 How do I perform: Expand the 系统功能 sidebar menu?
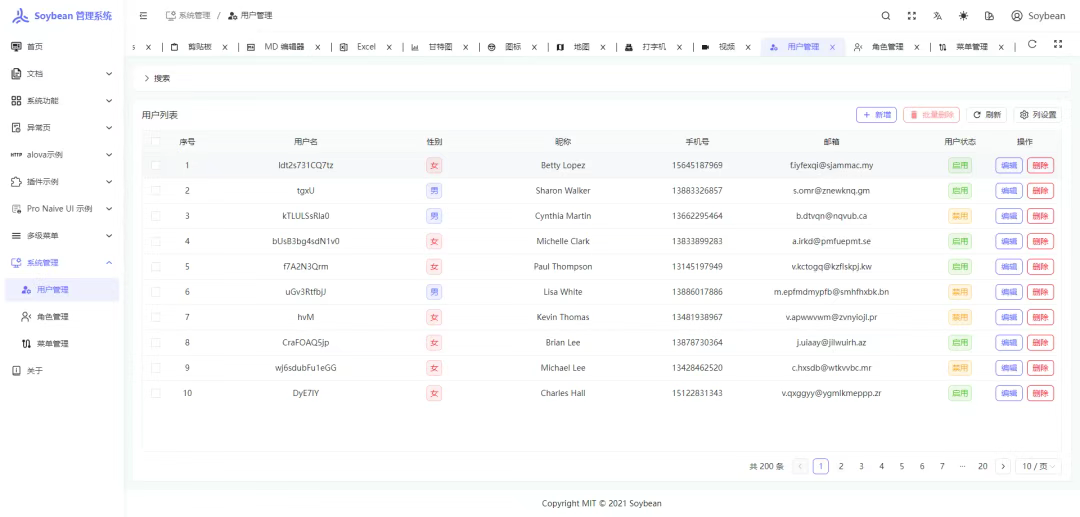tap(60, 101)
